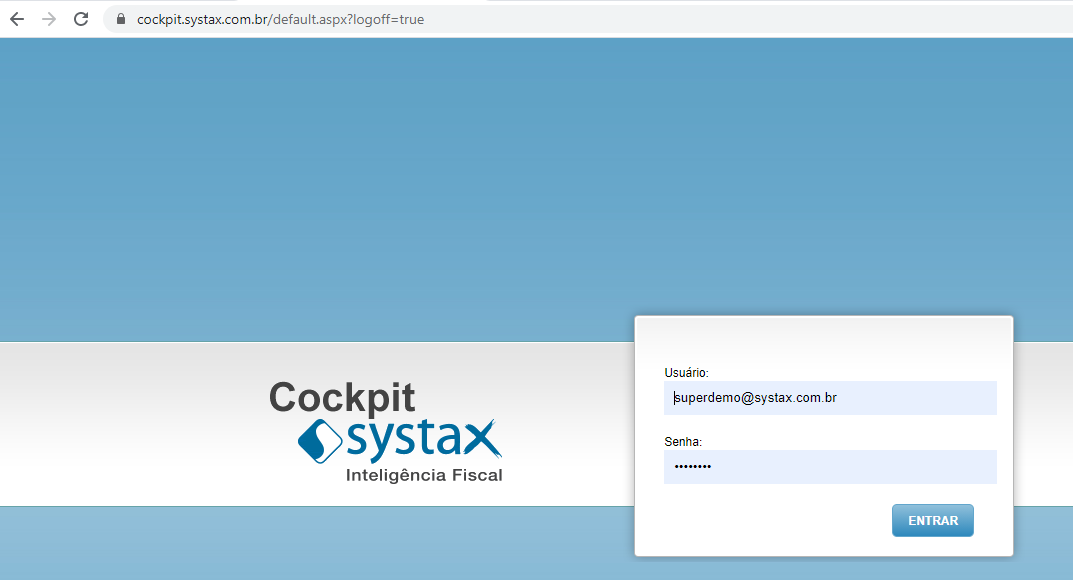Screen dimensions: 1073x580
Task: Click the 'Inteligência Fiscal' tagline text
Action: point(424,475)
